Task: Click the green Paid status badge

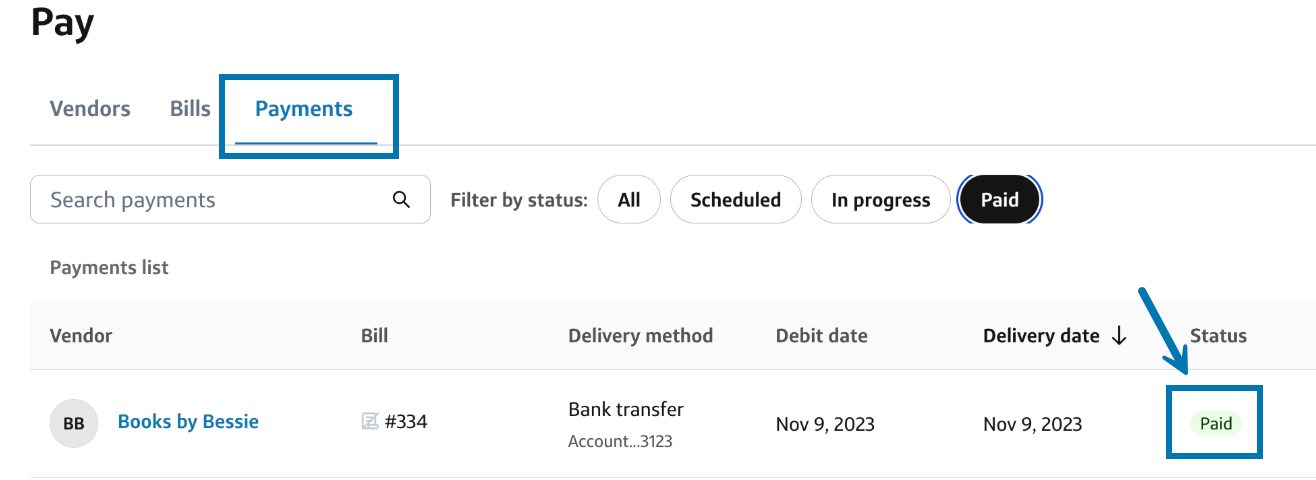Action: [x=1216, y=424]
